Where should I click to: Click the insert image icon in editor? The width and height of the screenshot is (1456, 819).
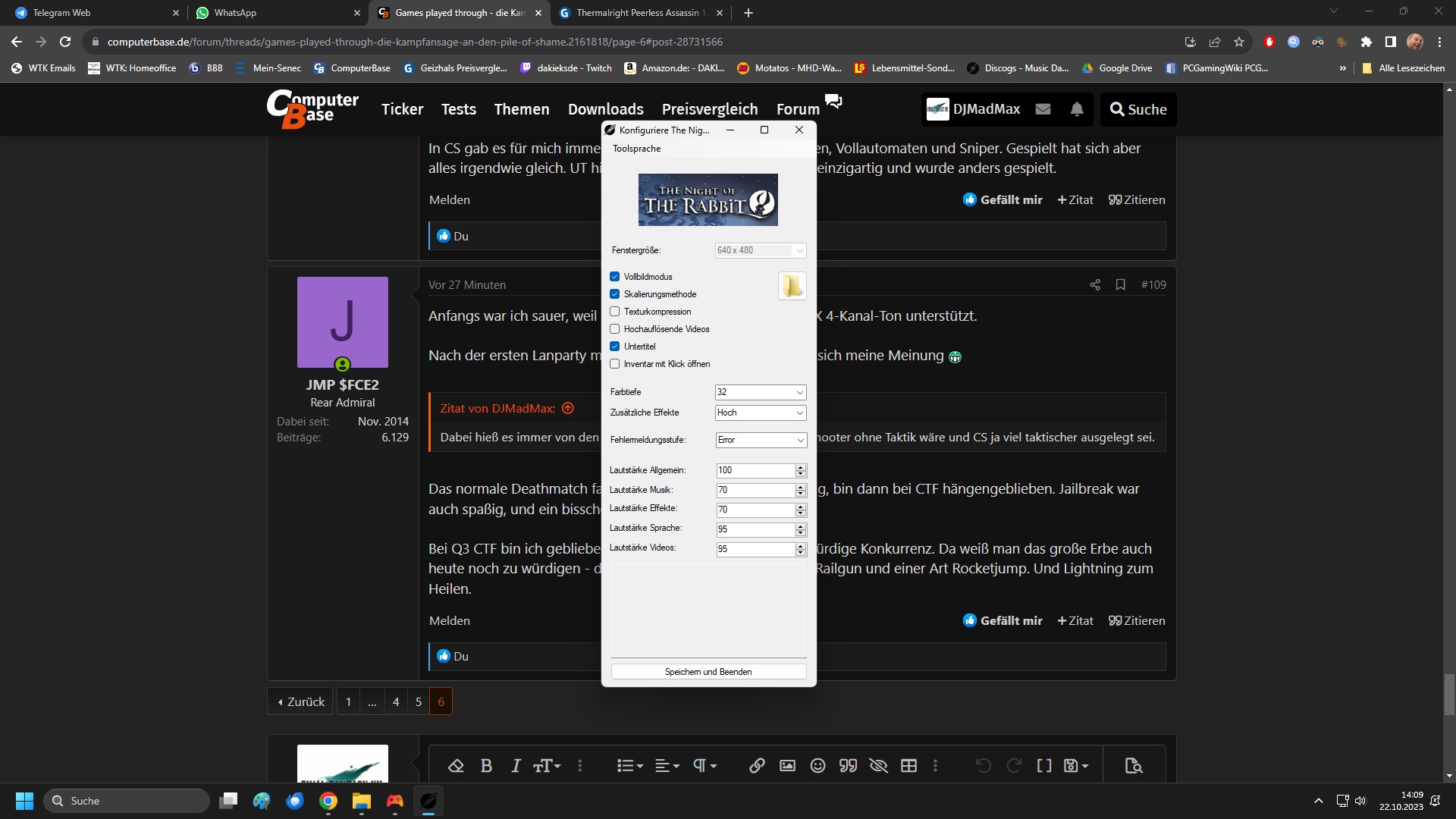coord(787,766)
